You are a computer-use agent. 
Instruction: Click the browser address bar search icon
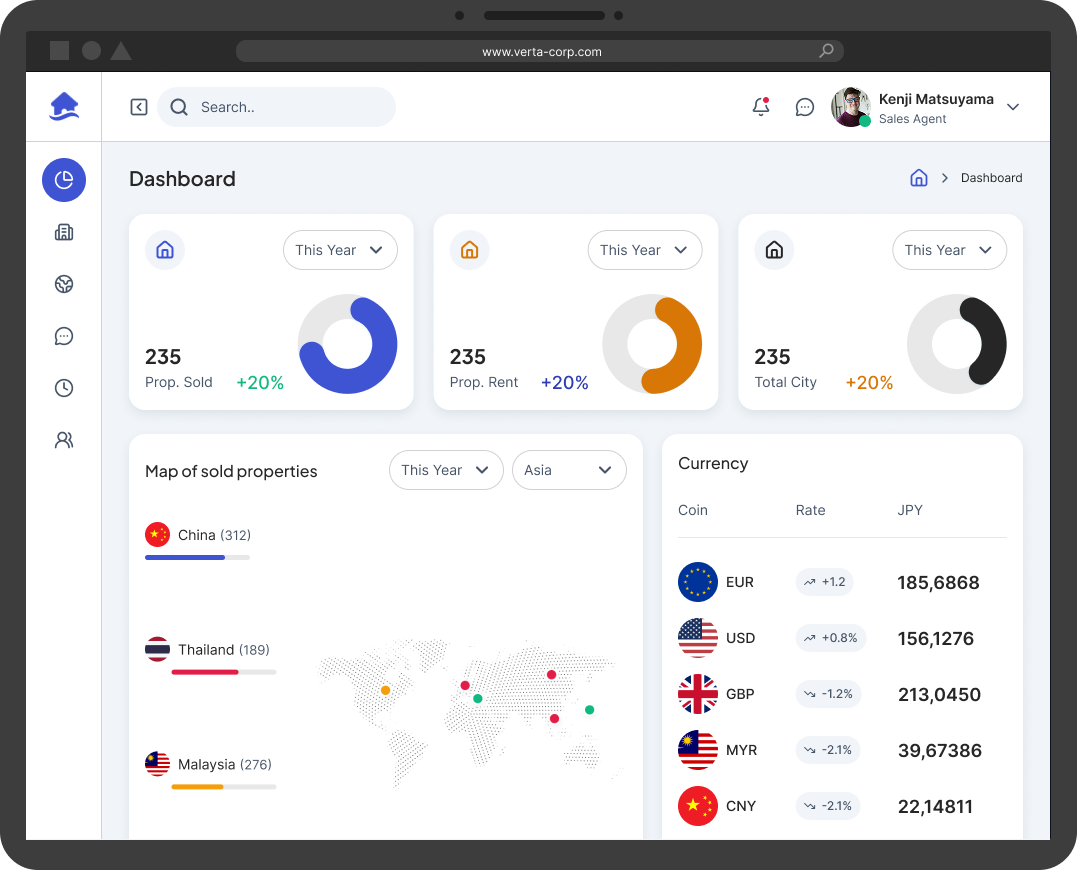click(826, 51)
